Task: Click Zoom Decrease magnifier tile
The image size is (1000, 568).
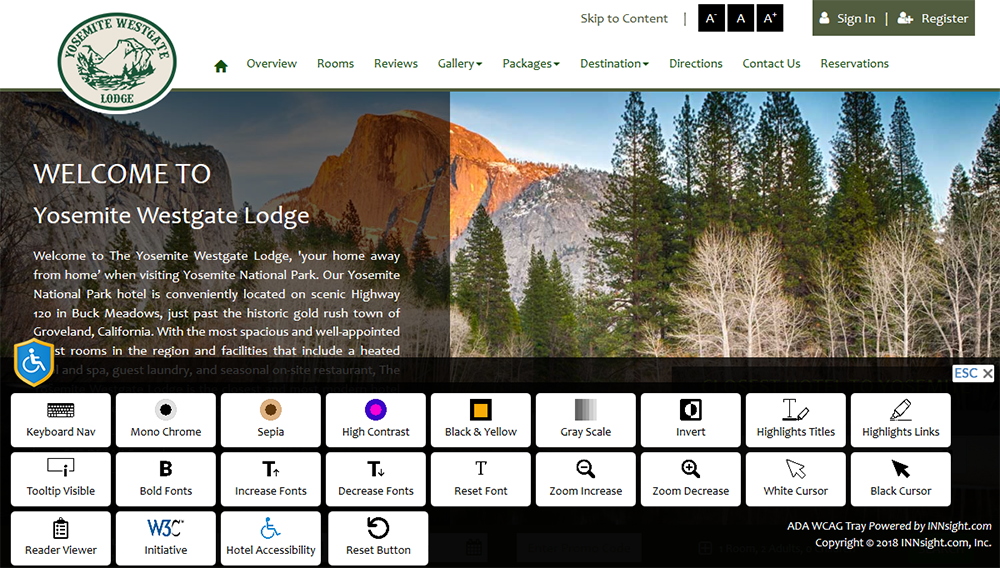Action: 691,479
